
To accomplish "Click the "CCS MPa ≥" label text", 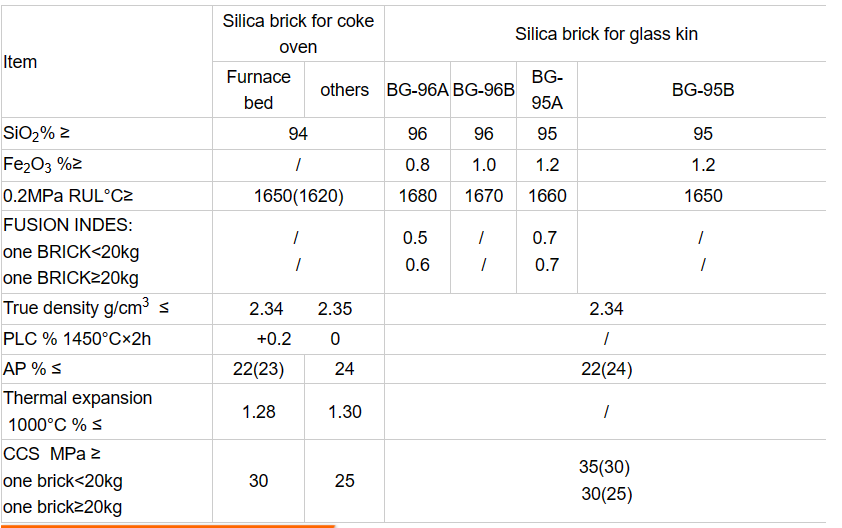I will tap(52, 454).
